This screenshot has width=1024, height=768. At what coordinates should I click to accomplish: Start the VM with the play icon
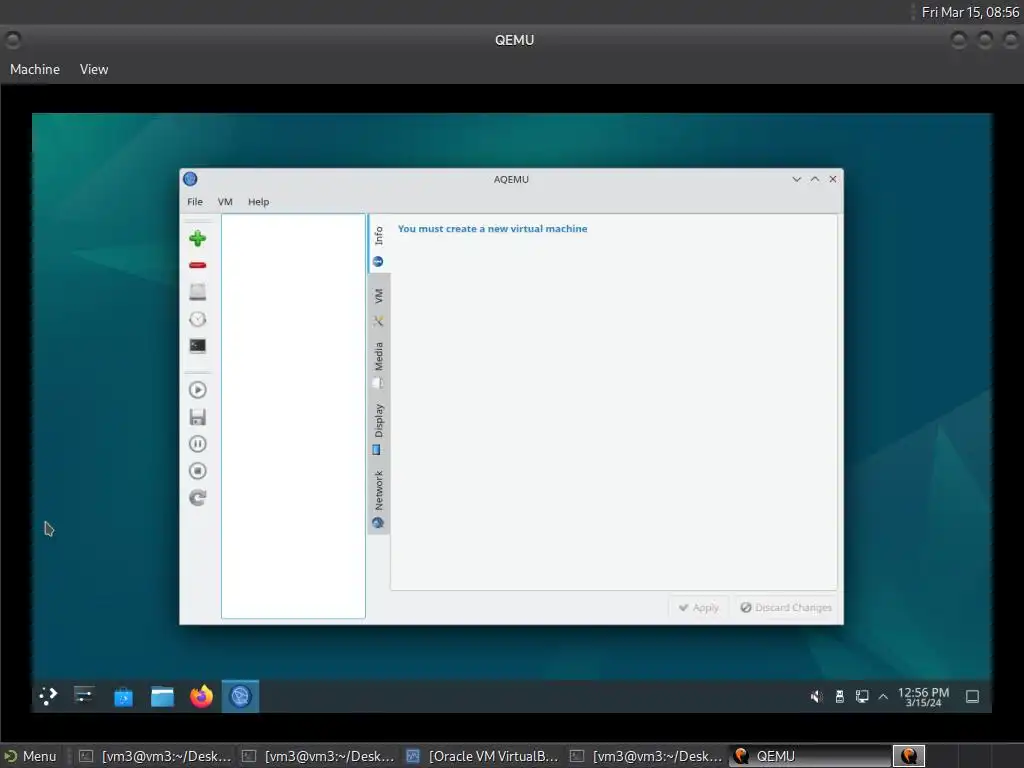197,390
